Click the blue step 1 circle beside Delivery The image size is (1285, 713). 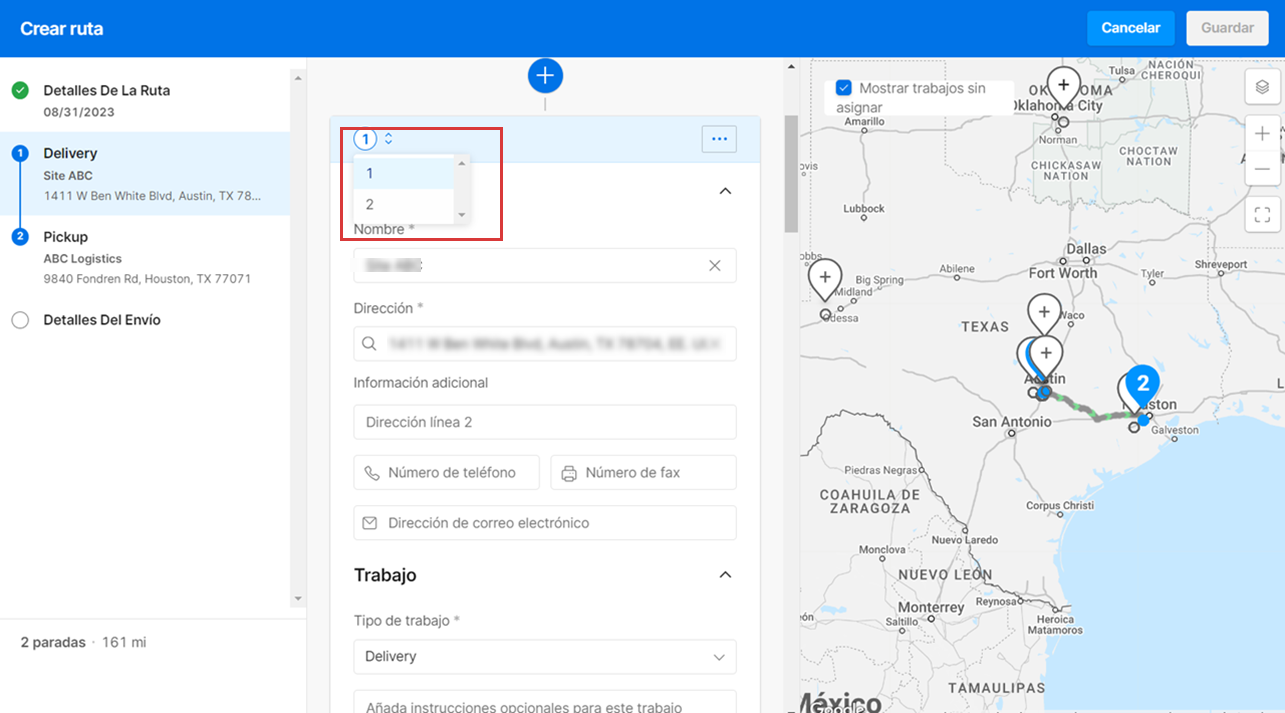pyautogui.click(x=20, y=154)
